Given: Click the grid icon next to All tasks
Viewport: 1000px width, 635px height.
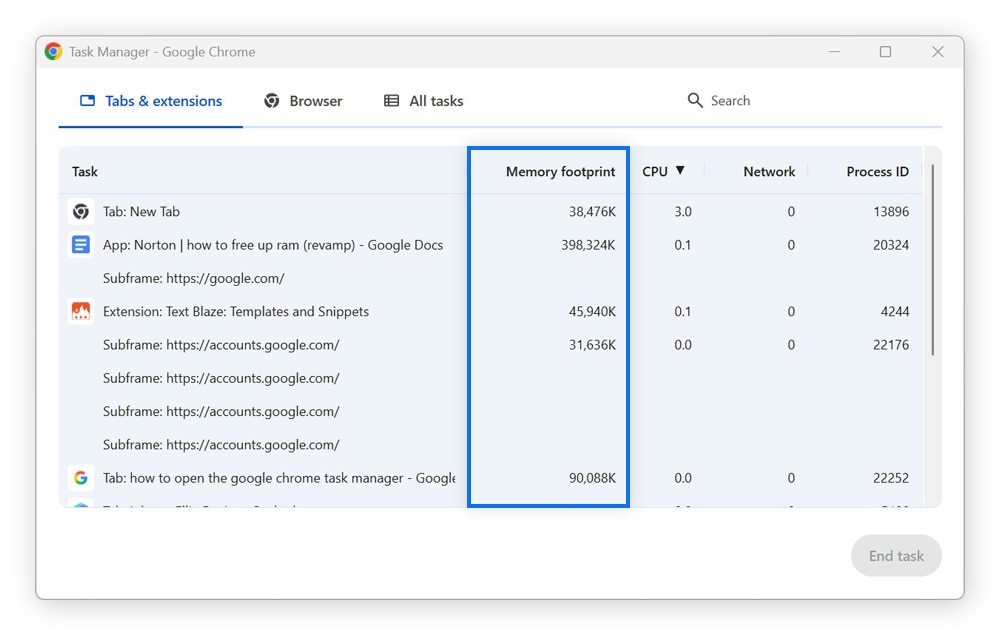Looking at the screenshot, I should (x=391, y=100).
